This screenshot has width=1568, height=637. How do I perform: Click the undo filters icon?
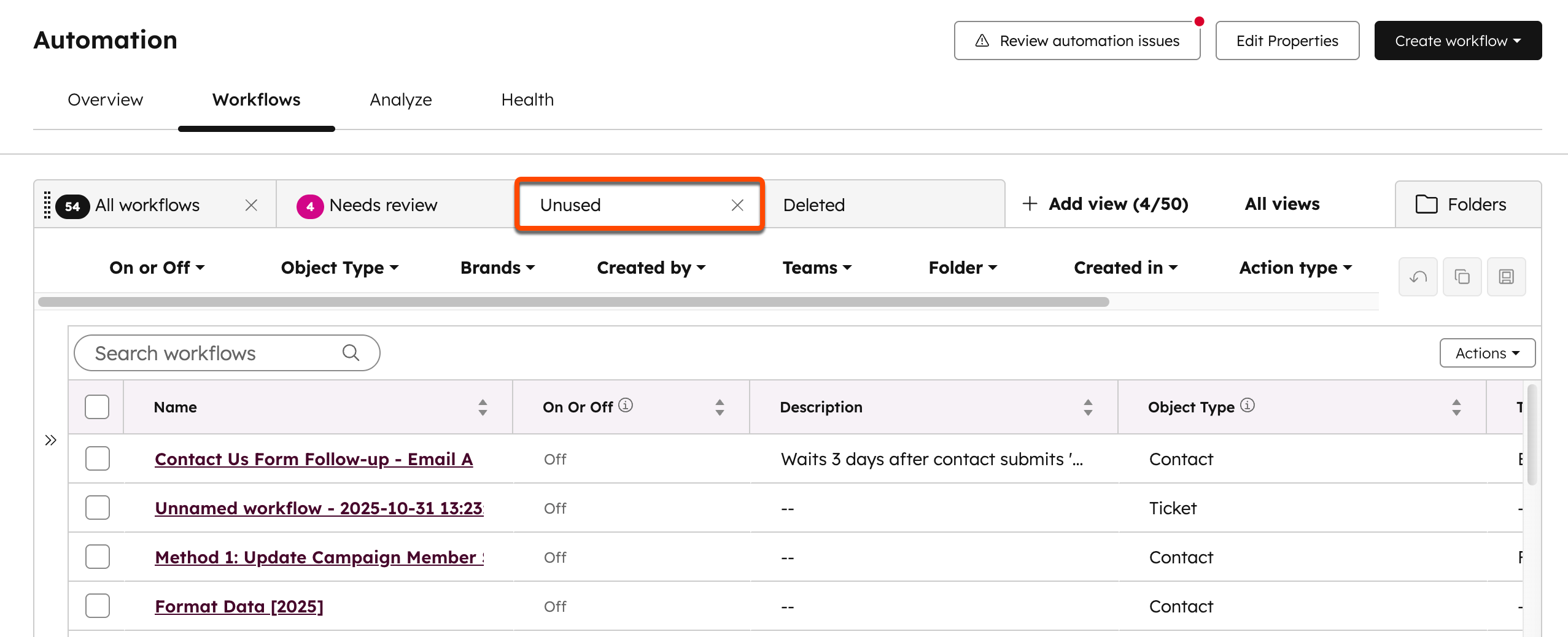click(1418, 277)
